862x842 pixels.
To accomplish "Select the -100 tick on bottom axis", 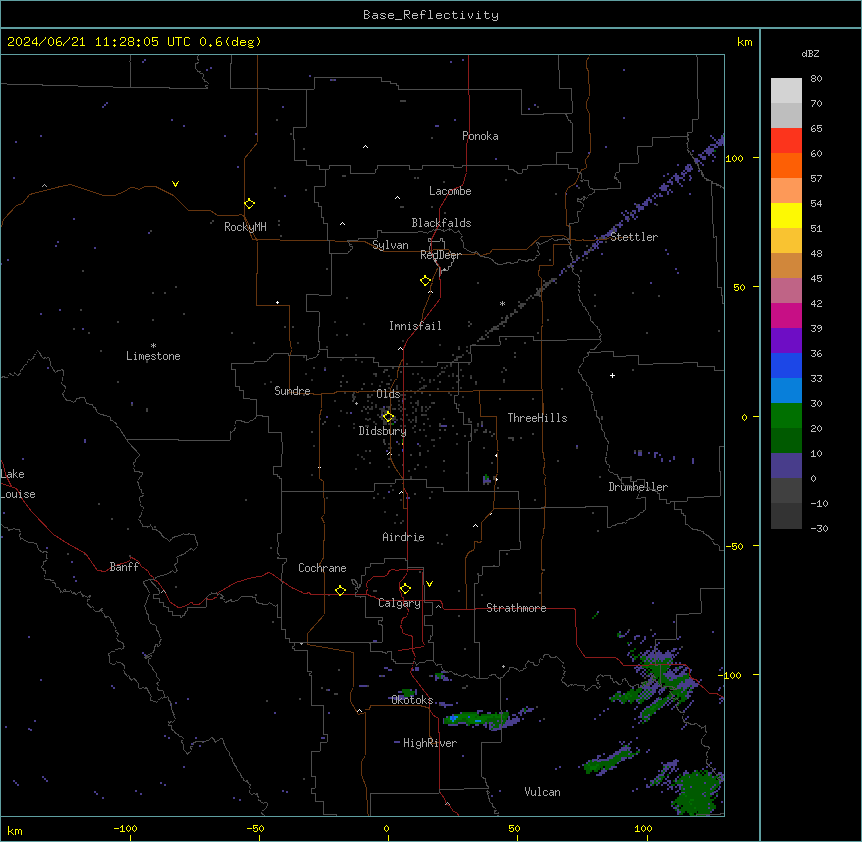I will tap(125, 828).
